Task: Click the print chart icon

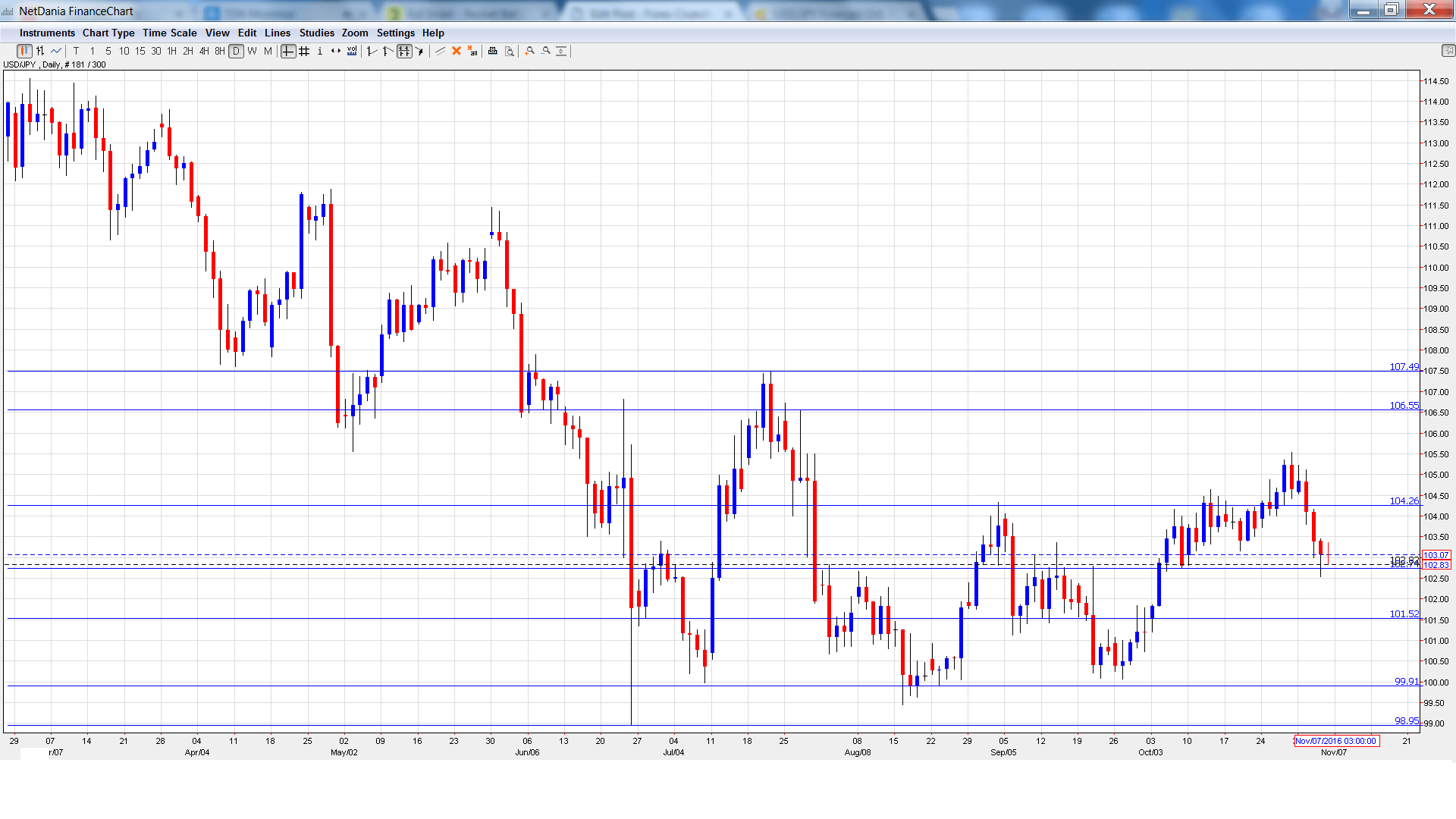Action: (x=493, y=51)
